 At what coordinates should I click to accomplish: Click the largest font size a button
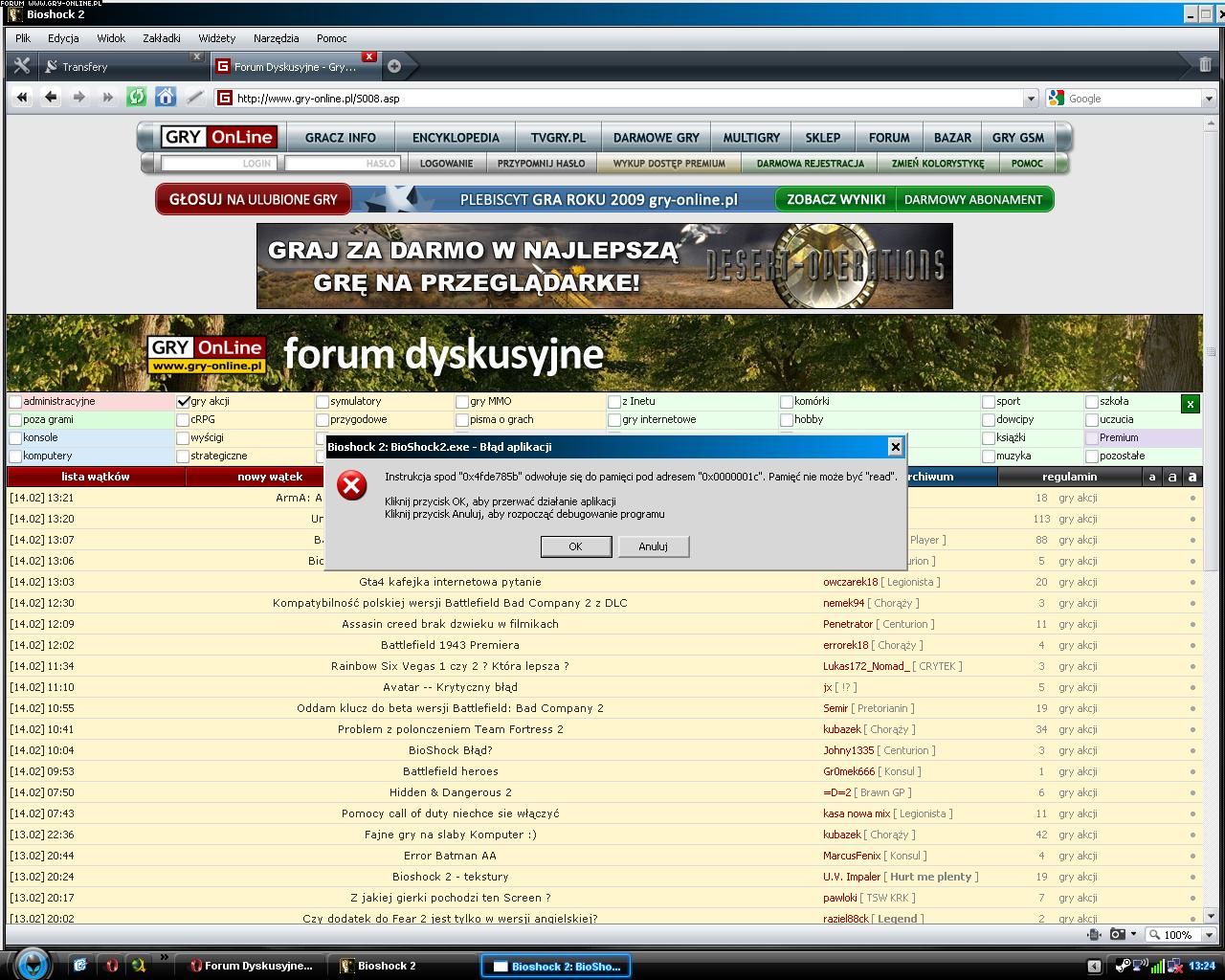click(x=1192, y=477)
